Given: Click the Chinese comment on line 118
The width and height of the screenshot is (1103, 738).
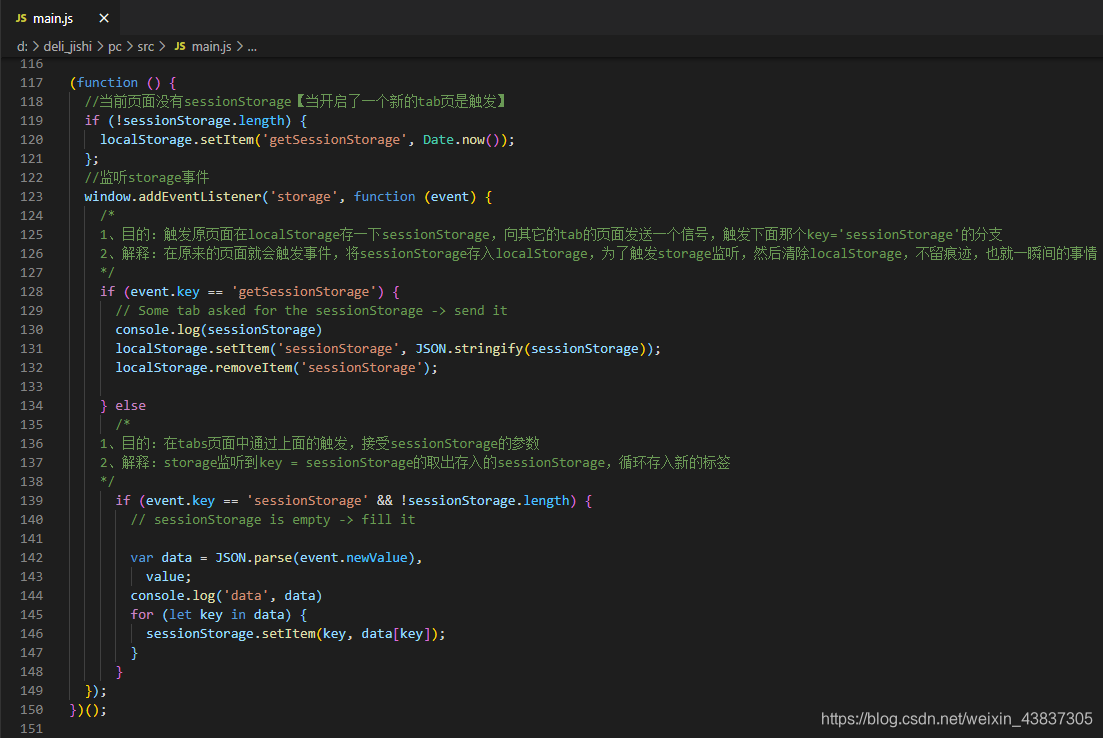Looking at the screenshot, I should click(x=295, y=101).
